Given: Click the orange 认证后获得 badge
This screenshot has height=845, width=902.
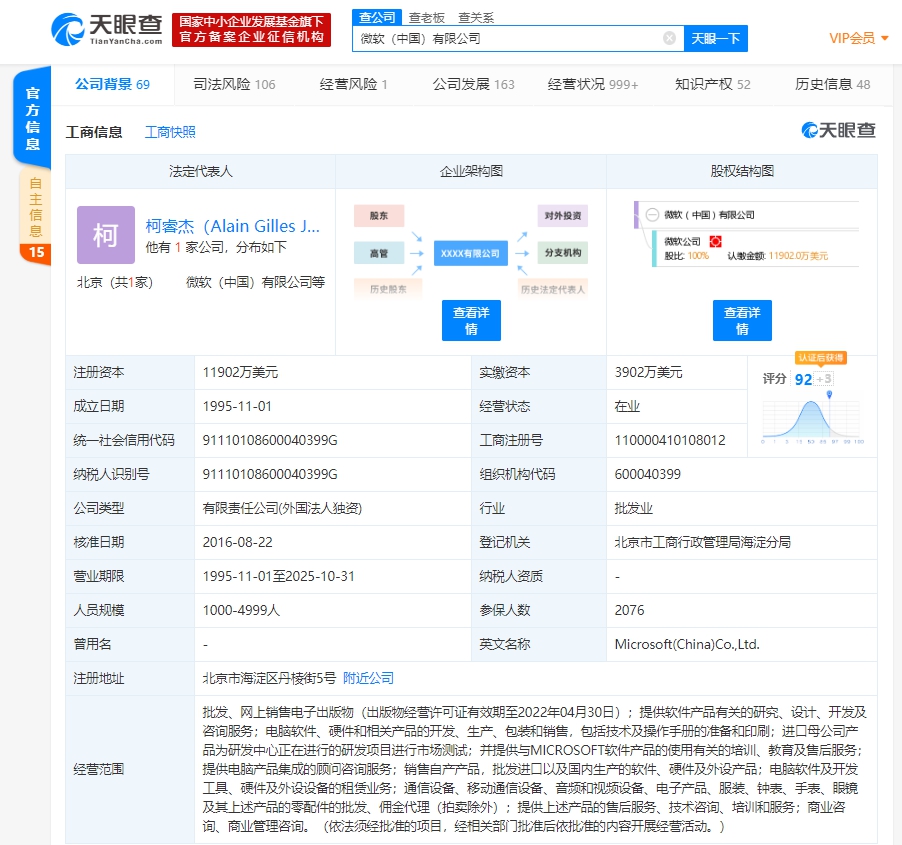Looking at the screenshot, I should tap(820, 357).
